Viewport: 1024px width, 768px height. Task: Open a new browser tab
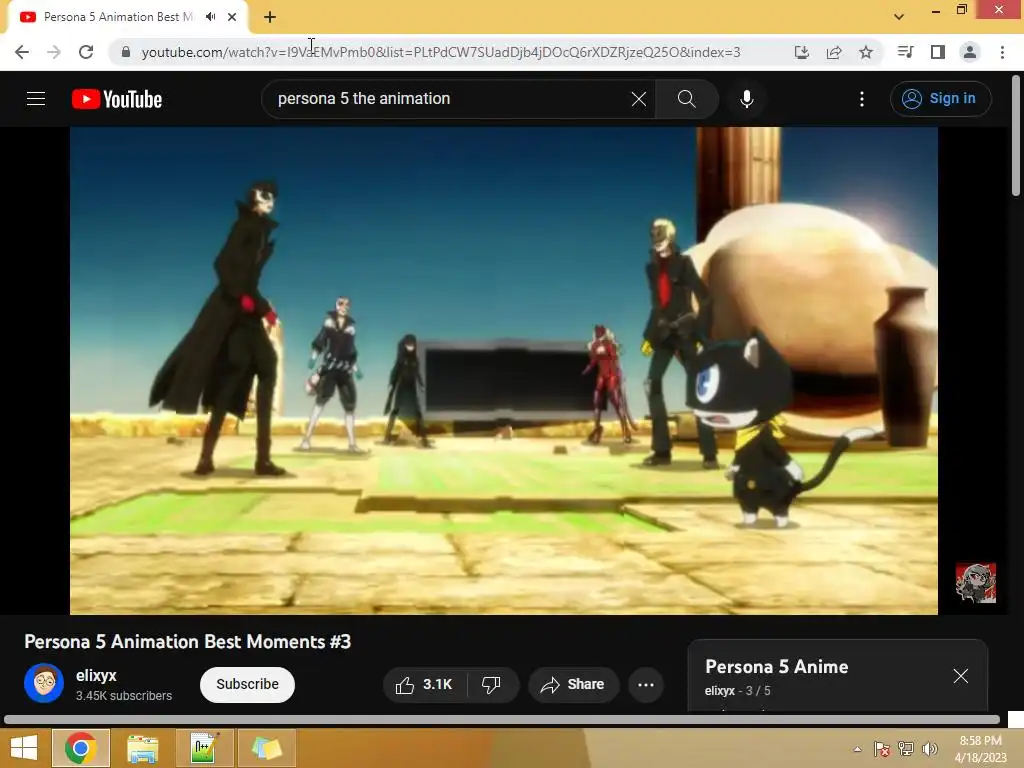click(x=270, y=17)
